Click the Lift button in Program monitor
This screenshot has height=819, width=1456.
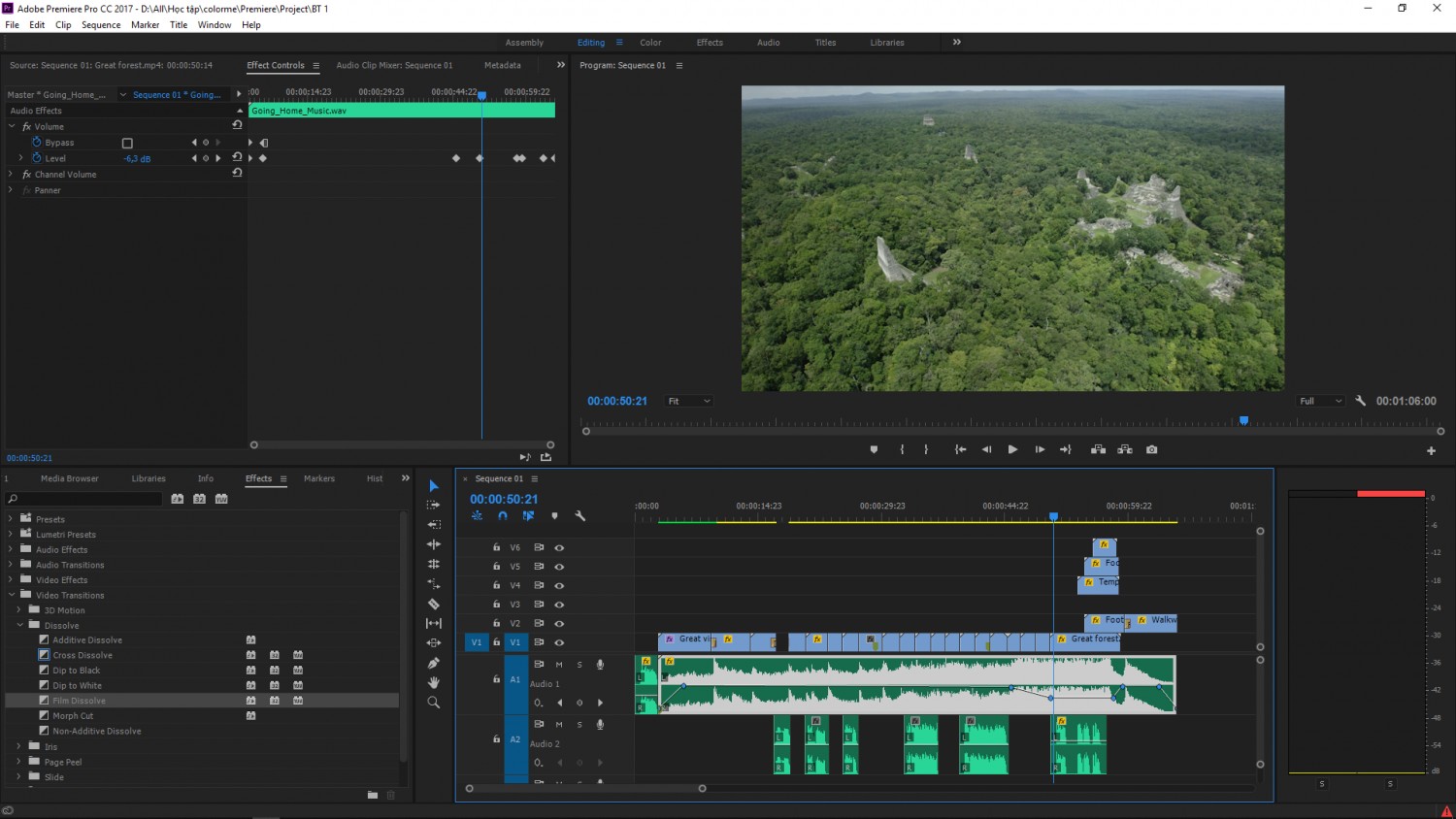point(1098,449)
